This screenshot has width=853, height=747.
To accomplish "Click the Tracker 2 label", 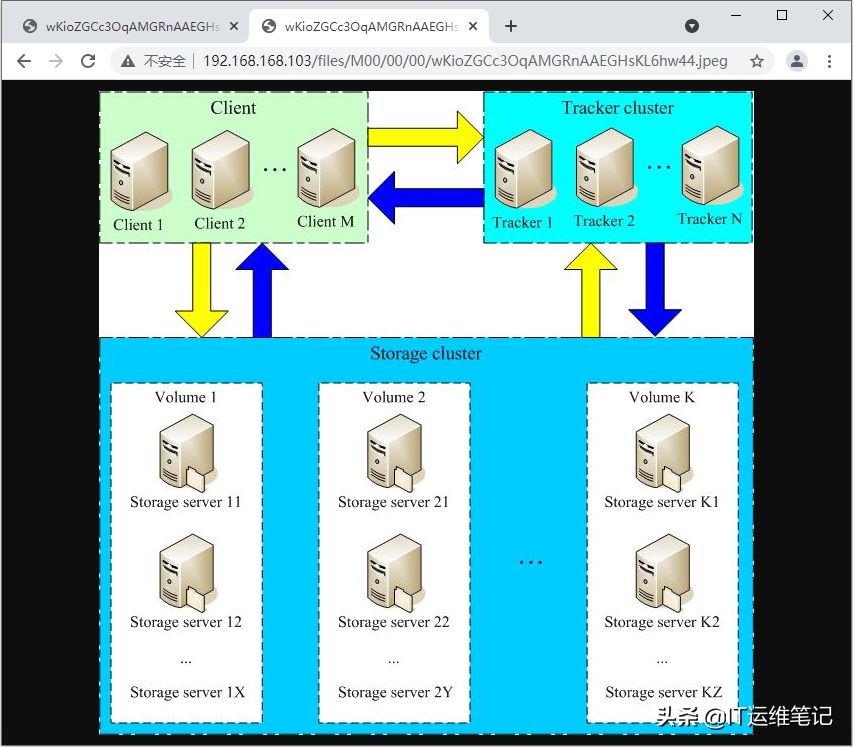I will [604, 221].
